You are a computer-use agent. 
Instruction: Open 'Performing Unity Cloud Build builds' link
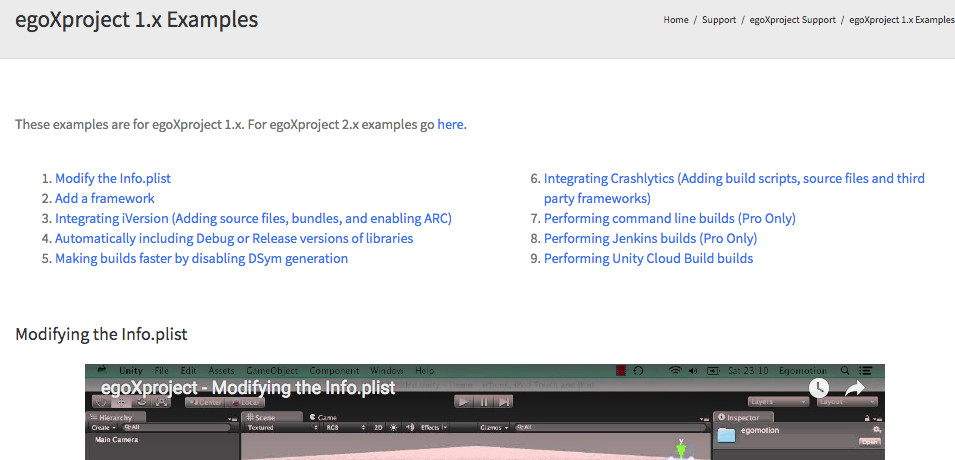648,258
